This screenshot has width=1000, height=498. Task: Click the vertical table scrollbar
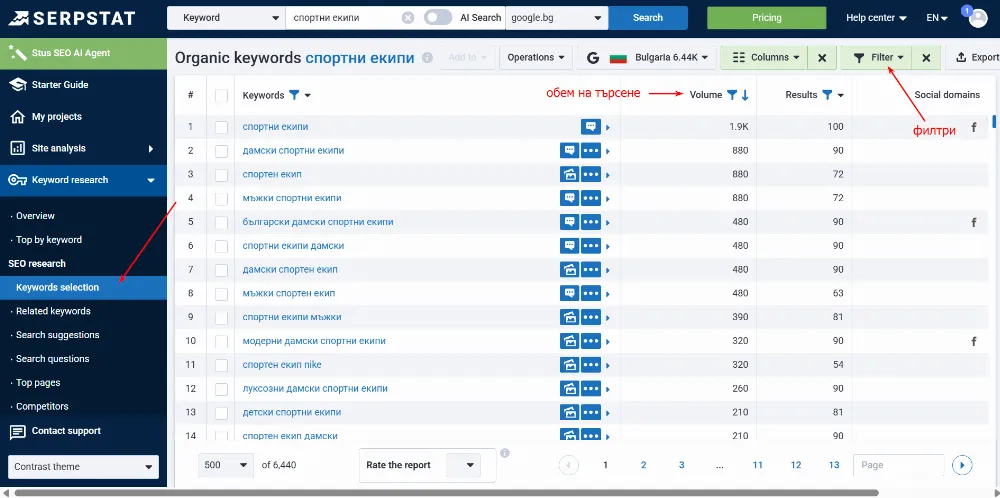tap(994, 122)
